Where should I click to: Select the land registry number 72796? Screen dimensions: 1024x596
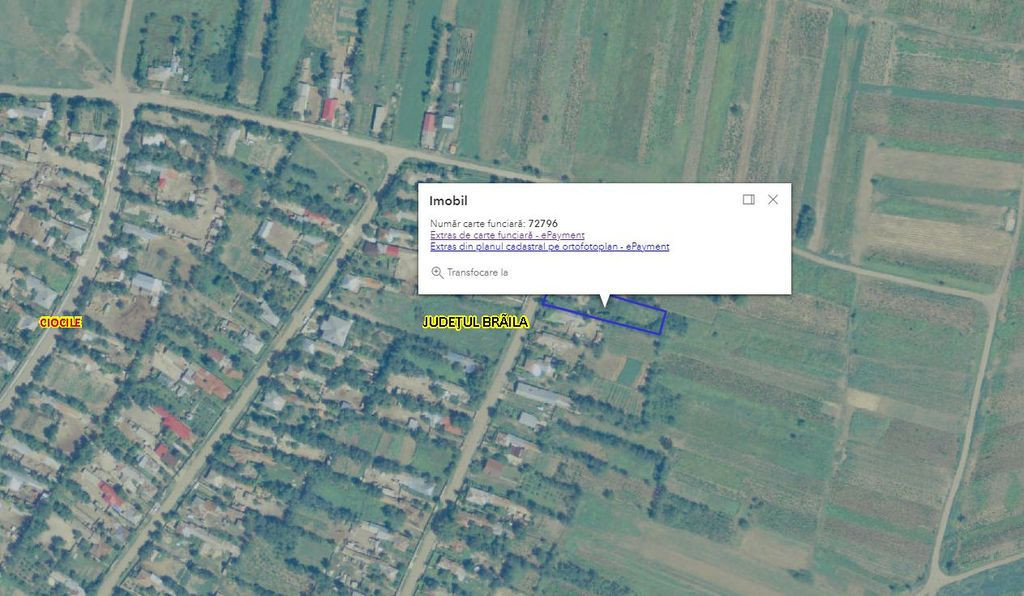(x=543, y=223)
